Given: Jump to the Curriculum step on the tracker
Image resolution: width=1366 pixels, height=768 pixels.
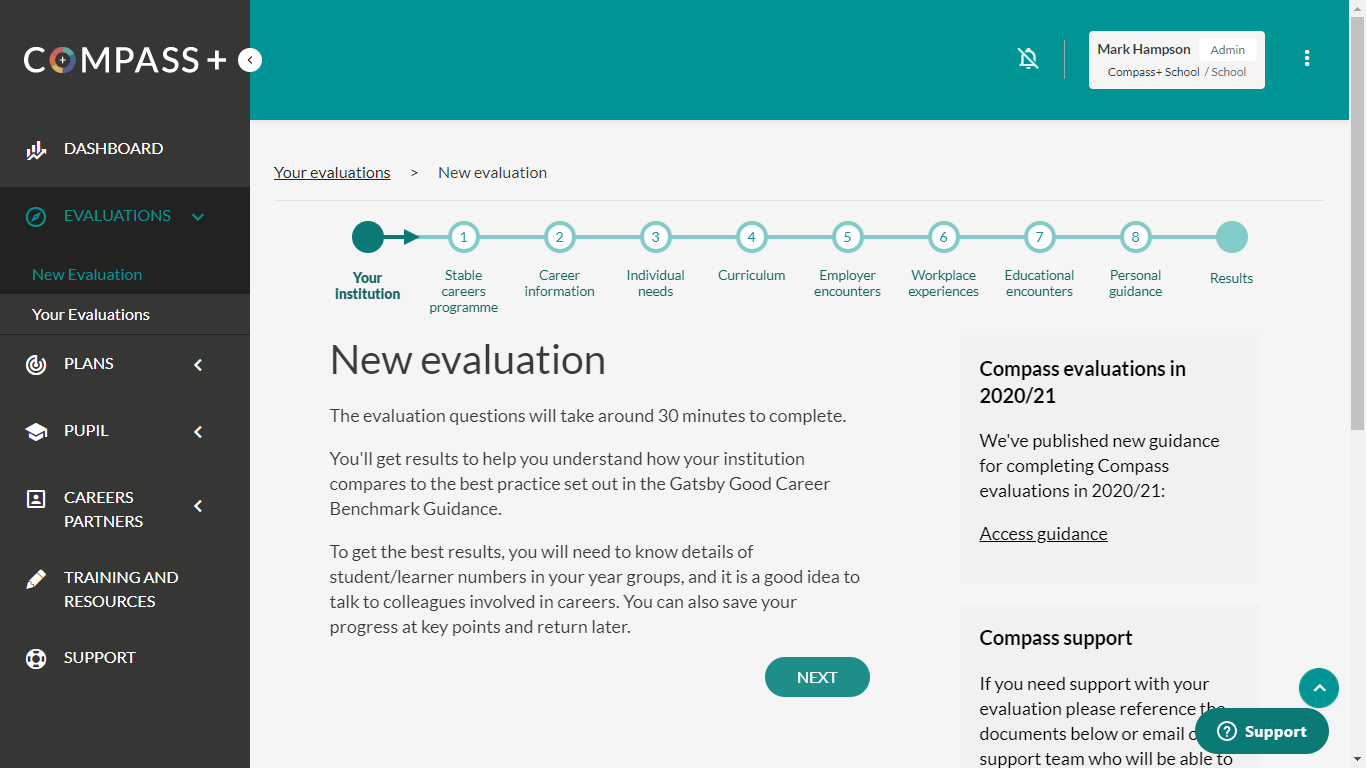Looking at the screenshot, I should tap(751, 237).
